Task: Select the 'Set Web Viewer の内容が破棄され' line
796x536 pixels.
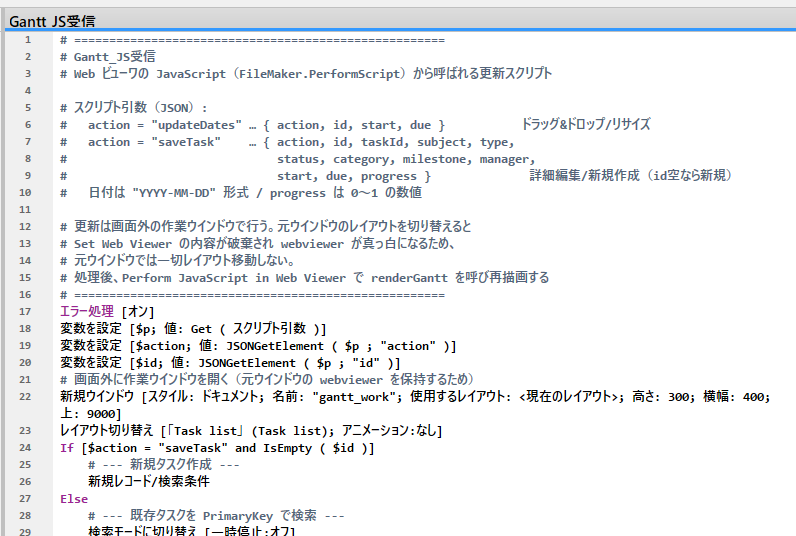Action: click(x=257, y=244)
